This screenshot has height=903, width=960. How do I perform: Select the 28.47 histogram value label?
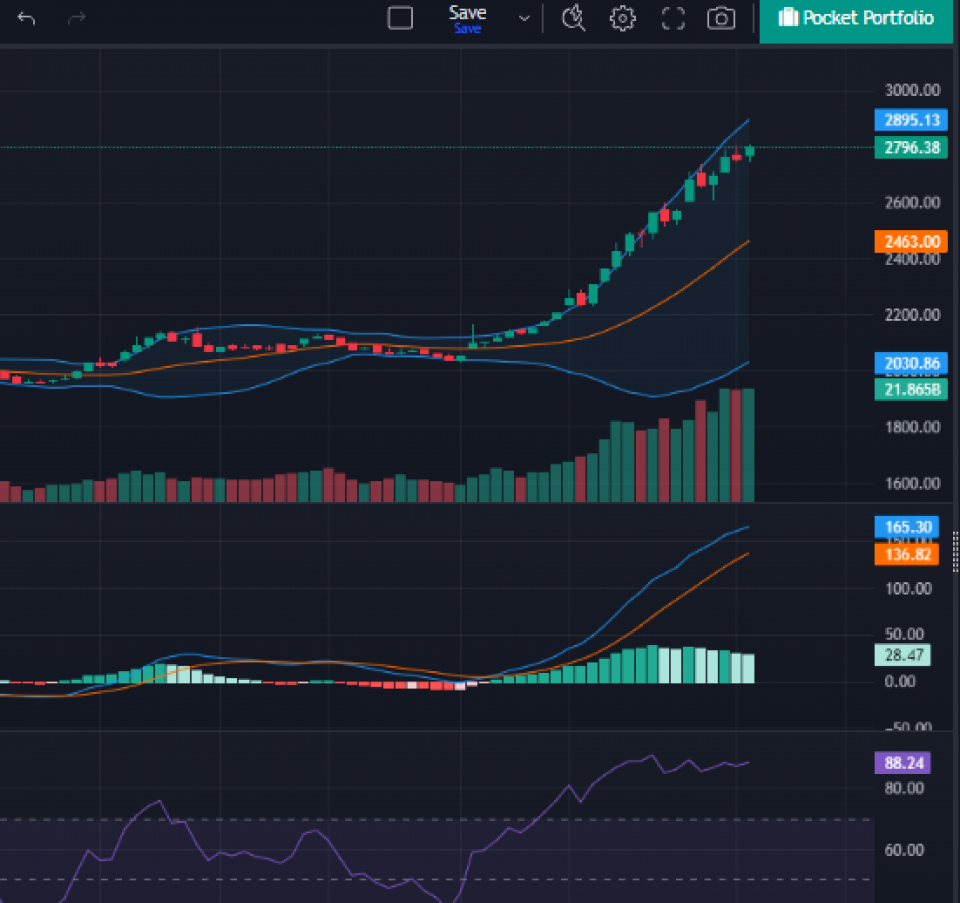[903, 655]
